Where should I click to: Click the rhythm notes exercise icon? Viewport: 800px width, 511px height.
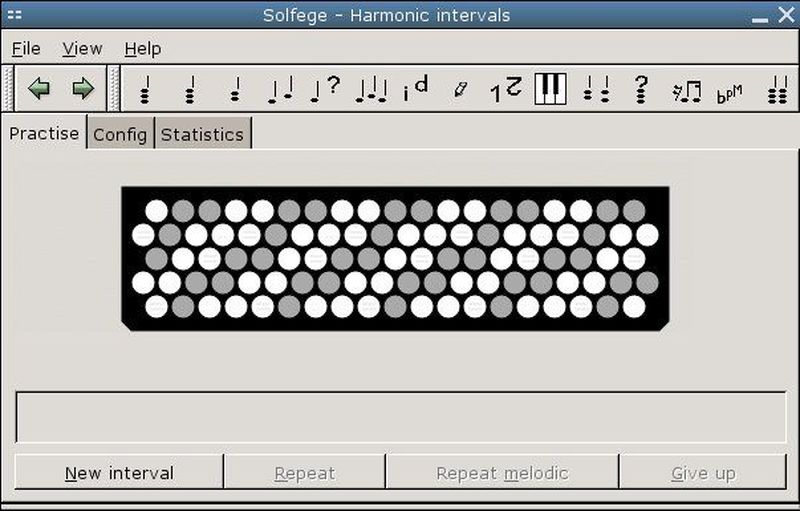pyautogui.click(x=686, y=92)
